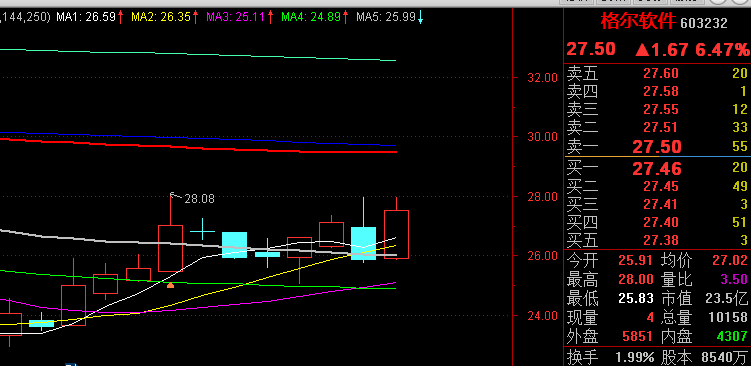Select the 买一 bid row at 27.46
Image resolution: width=751 pixels, height=366 pixels.
tap(658, 168)
